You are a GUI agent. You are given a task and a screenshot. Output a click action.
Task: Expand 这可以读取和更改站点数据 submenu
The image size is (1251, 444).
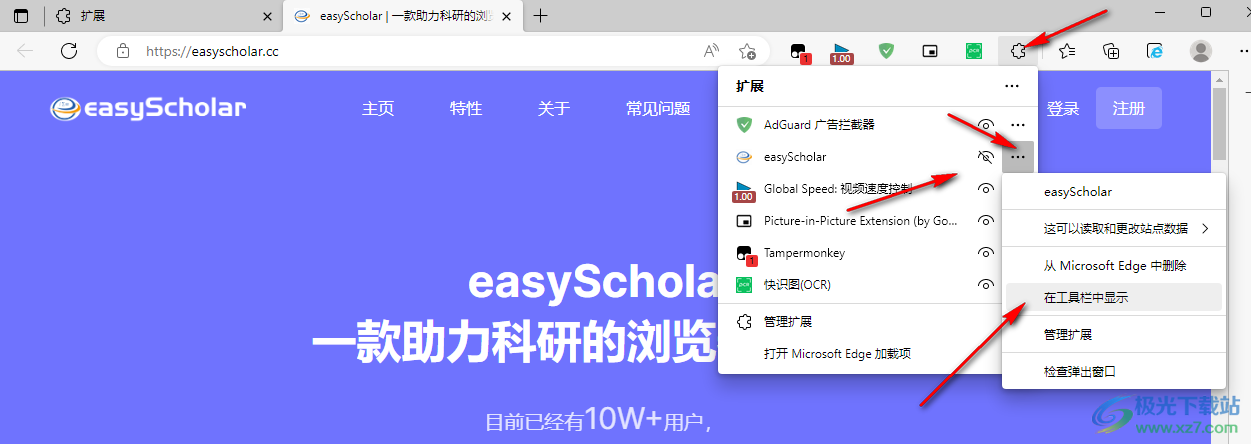pos(1114,228)
